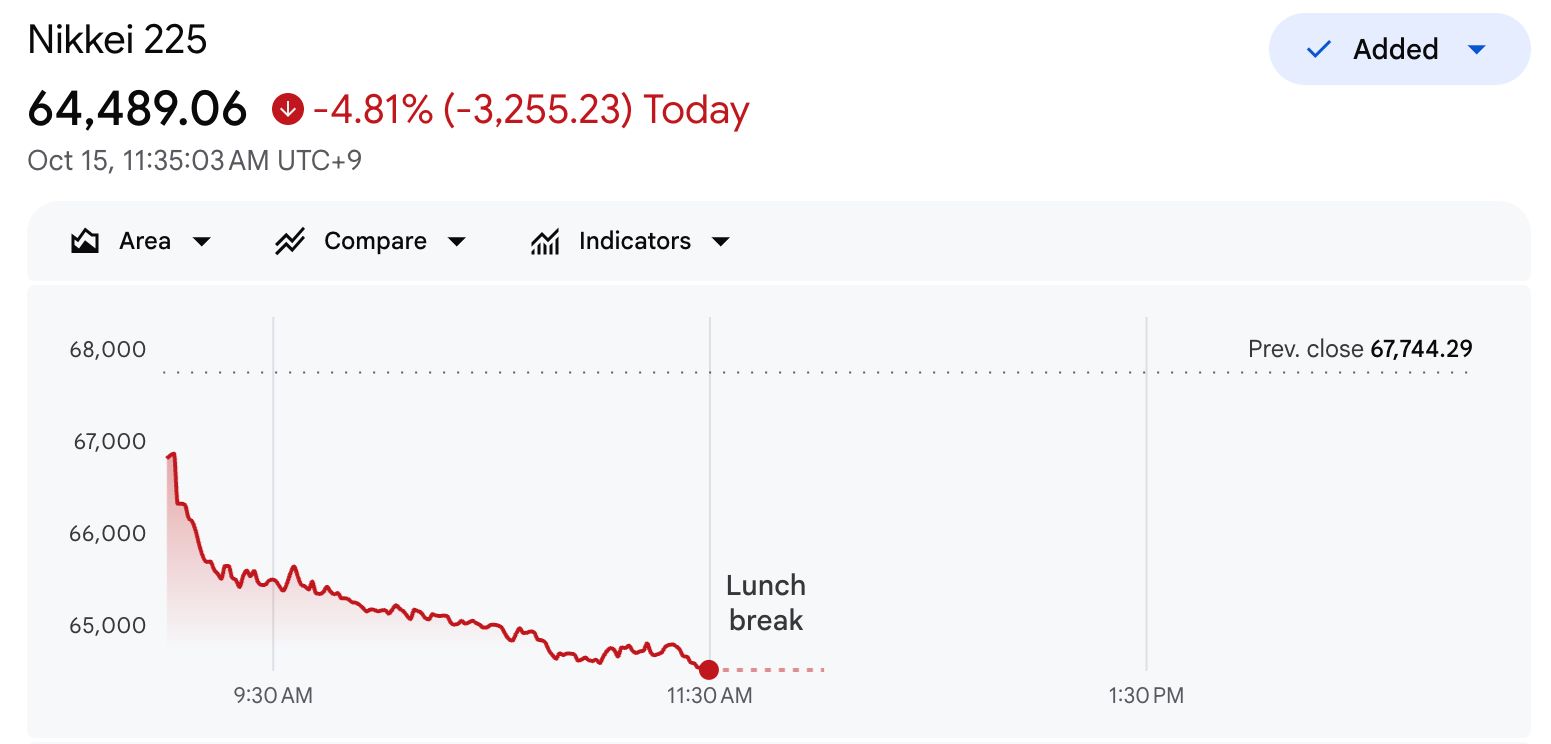This screenshot has height=744, width=1551.
Task: Click the red current price dot
Action: click(x=708, y=669)
